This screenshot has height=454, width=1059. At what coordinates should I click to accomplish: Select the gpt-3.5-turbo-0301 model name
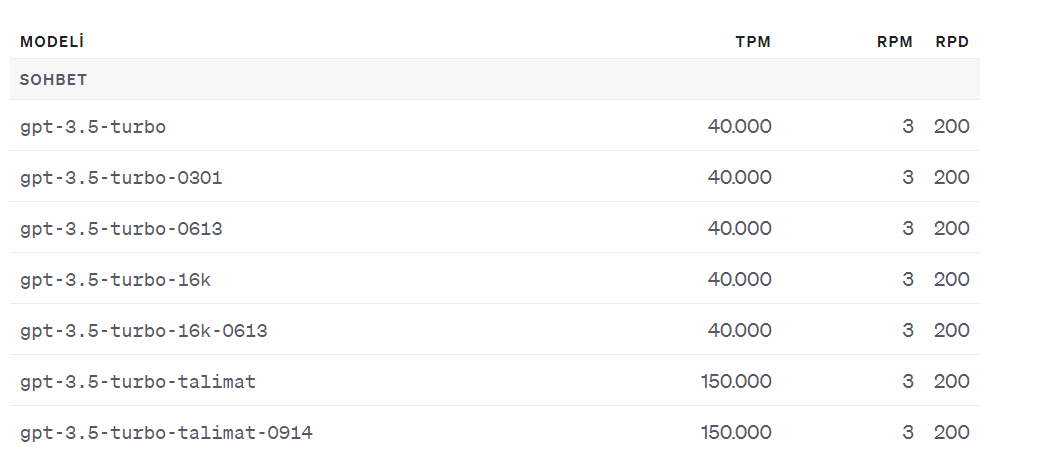point(121,178)
